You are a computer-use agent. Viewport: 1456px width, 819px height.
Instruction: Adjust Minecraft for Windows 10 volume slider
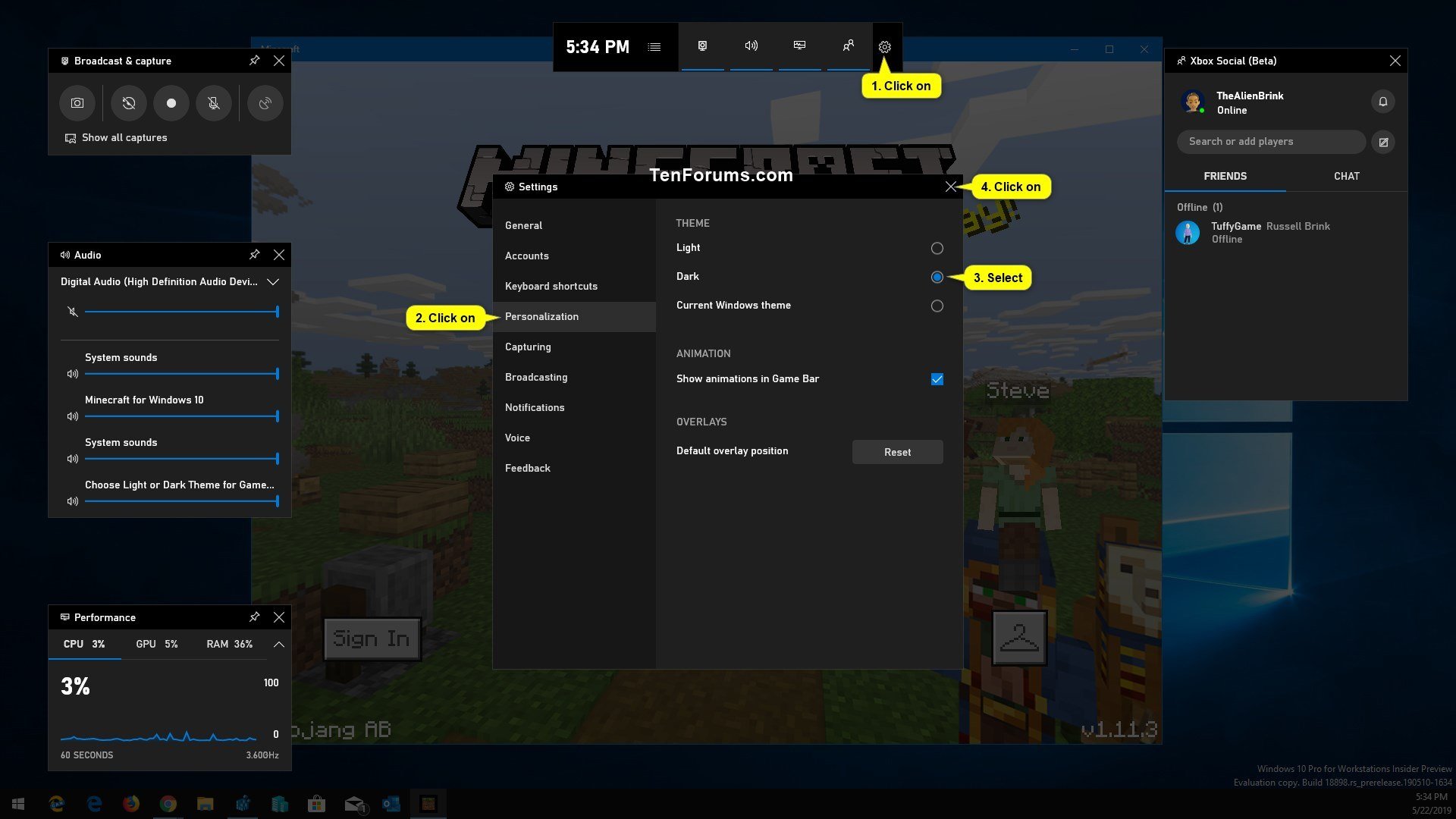(x=276, y=416)
